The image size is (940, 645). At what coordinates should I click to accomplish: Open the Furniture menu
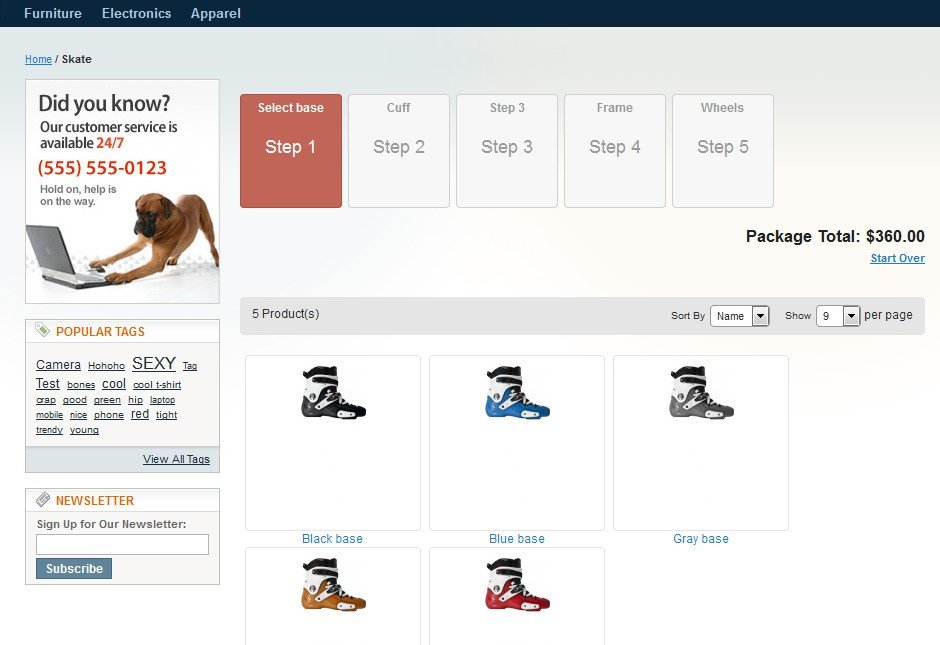tap(53, 14)
